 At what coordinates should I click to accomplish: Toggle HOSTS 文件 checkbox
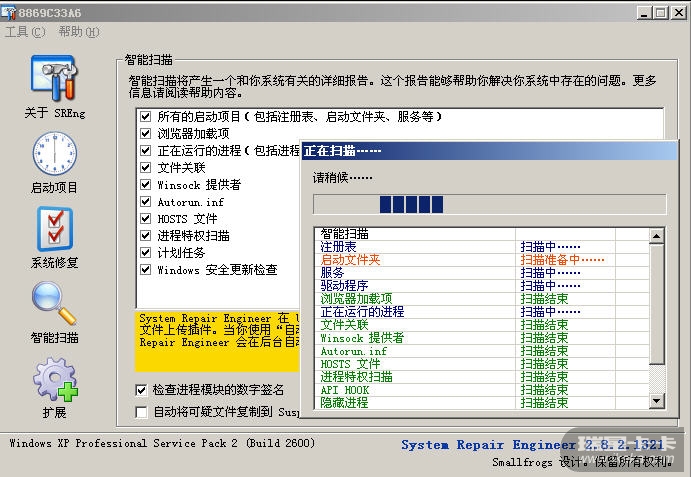[x=145, y=218]
